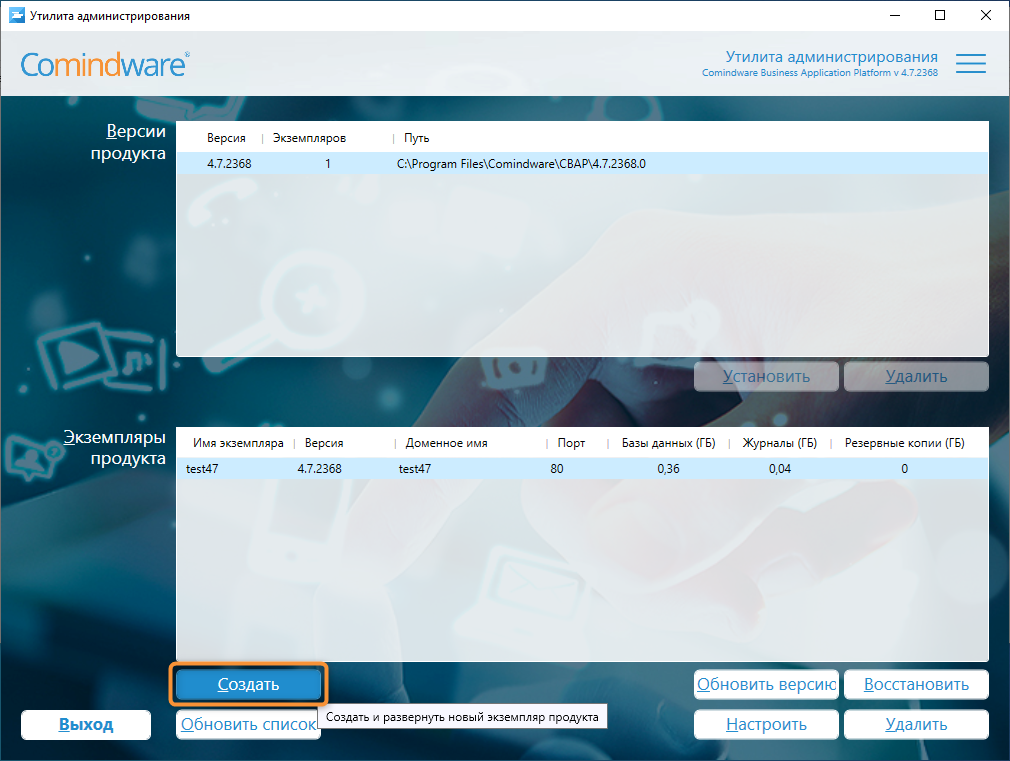Minimize the administration utility window
Viewport: 1010px width, 761px height.
(895, 15)
